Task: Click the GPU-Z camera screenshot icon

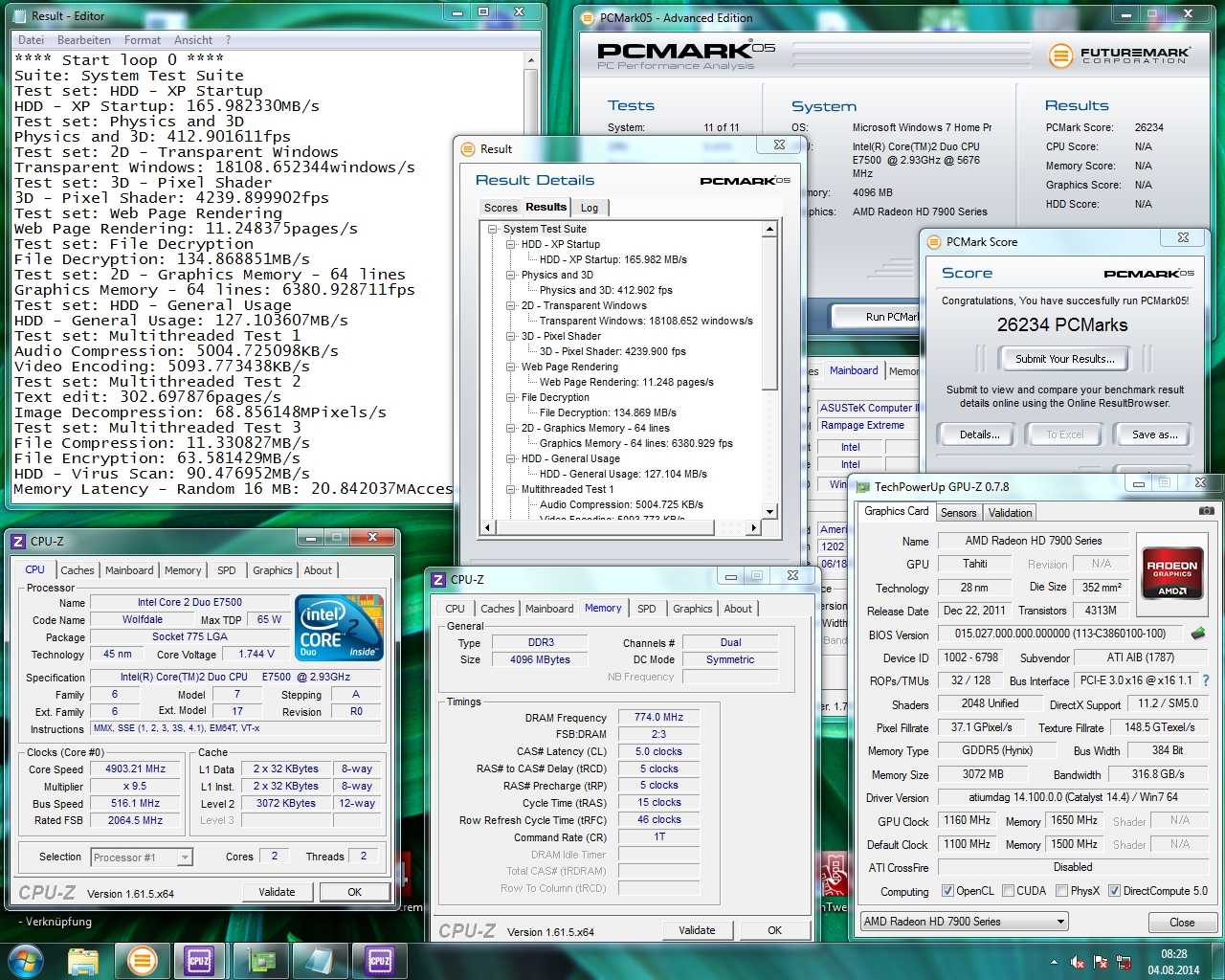Action: click(x=1207, y=511)
